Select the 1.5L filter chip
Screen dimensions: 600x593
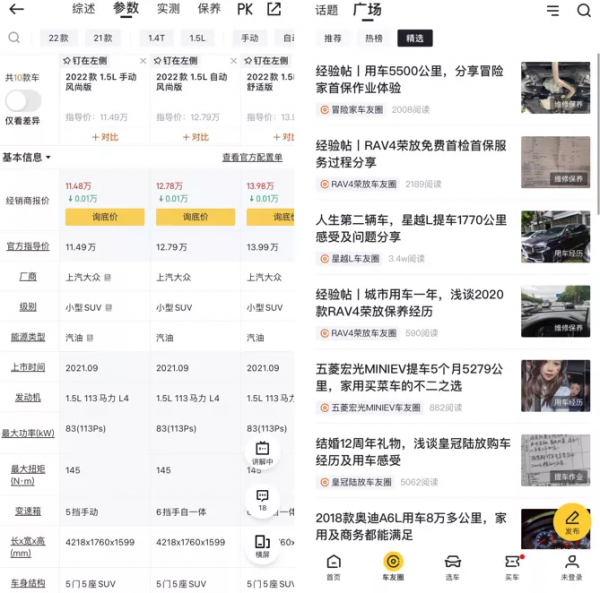(197, 38)
